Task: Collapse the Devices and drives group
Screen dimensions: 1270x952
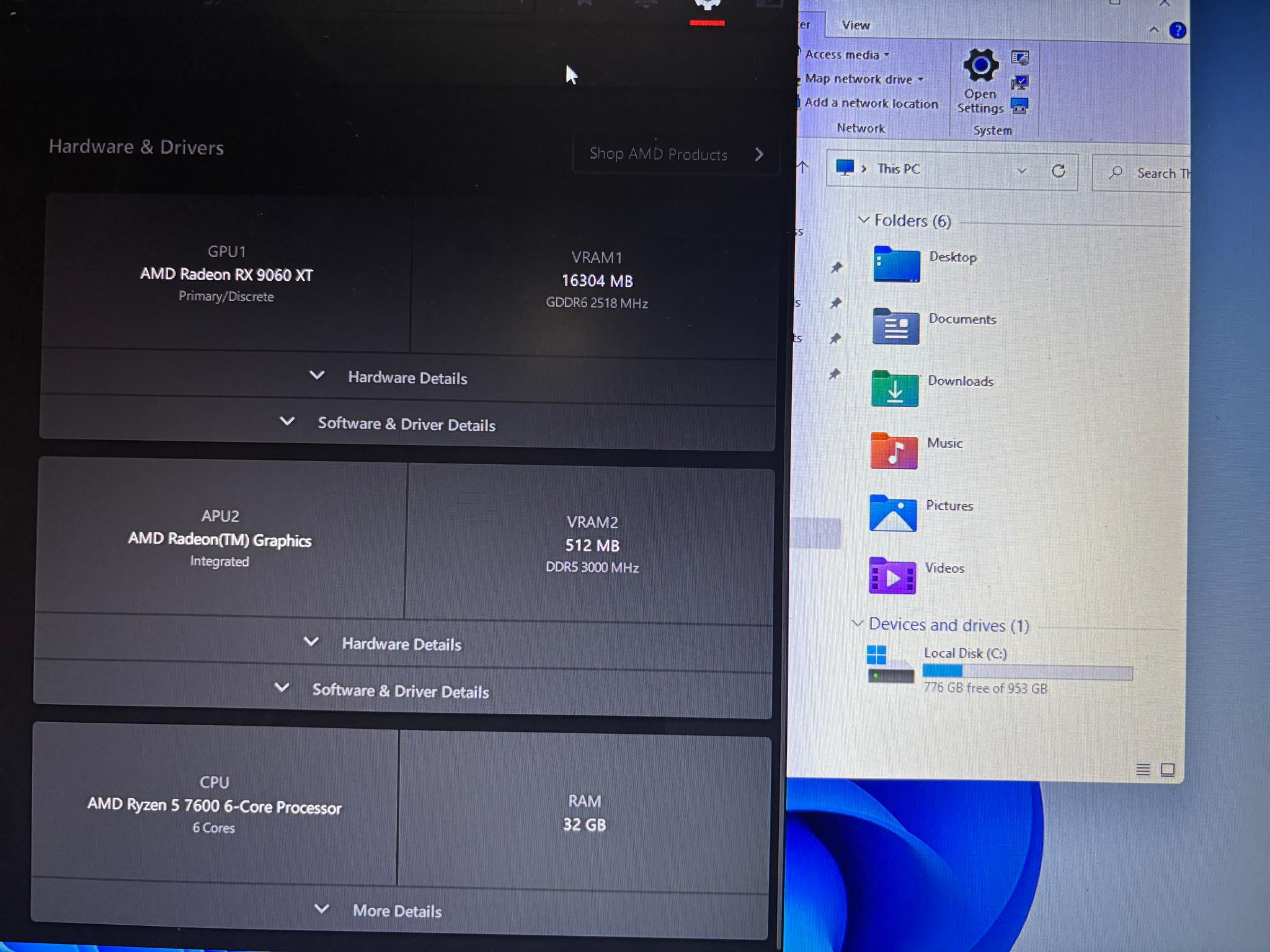Action: 858,624
